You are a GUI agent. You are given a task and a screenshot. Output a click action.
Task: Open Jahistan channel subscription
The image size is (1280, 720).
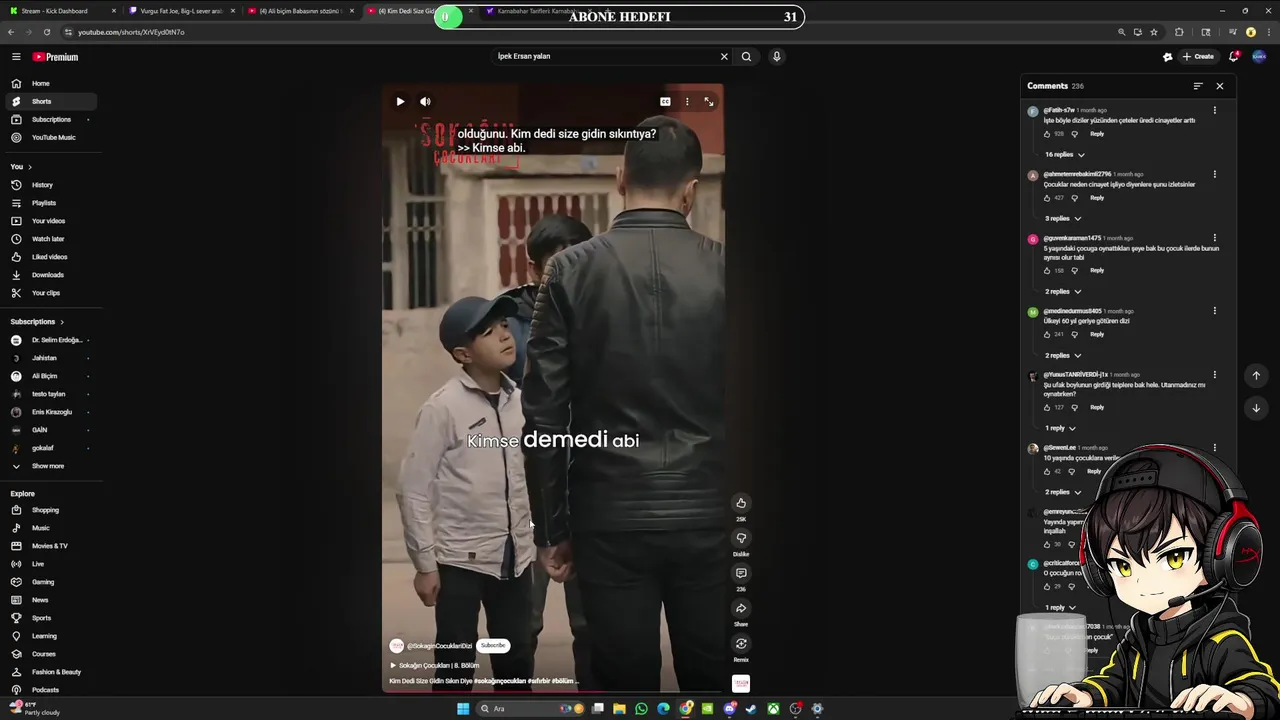pyautogui.click(x=50, y=358)
